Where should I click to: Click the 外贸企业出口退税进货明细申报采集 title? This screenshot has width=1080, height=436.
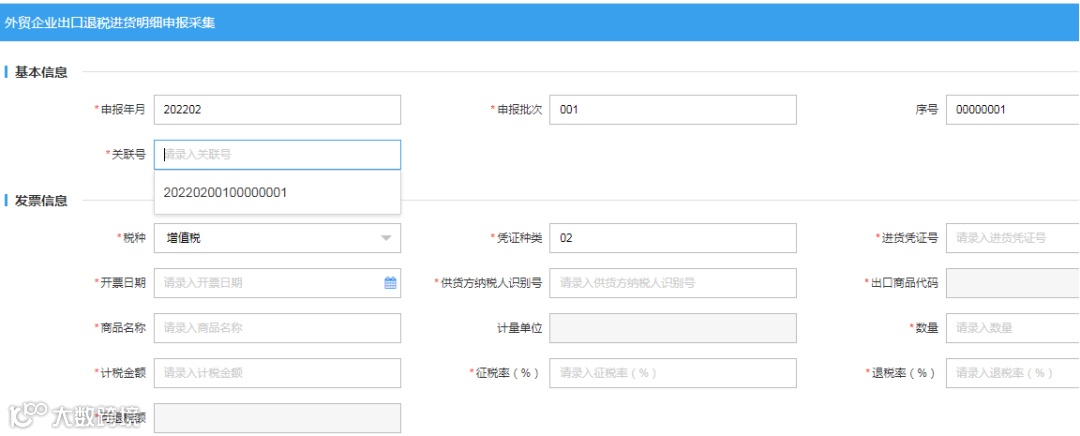tap(110, 22)
